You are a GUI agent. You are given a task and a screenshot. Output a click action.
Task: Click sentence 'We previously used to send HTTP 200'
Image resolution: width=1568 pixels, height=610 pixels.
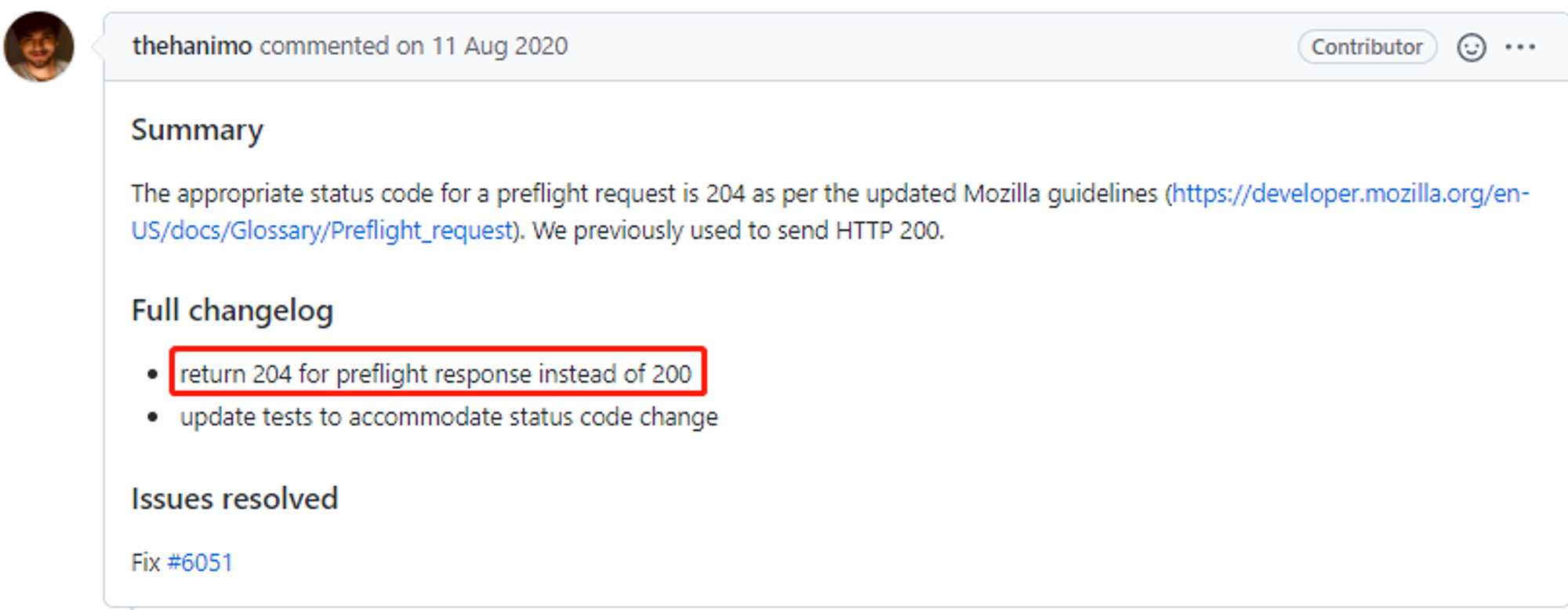coord(739,231)
